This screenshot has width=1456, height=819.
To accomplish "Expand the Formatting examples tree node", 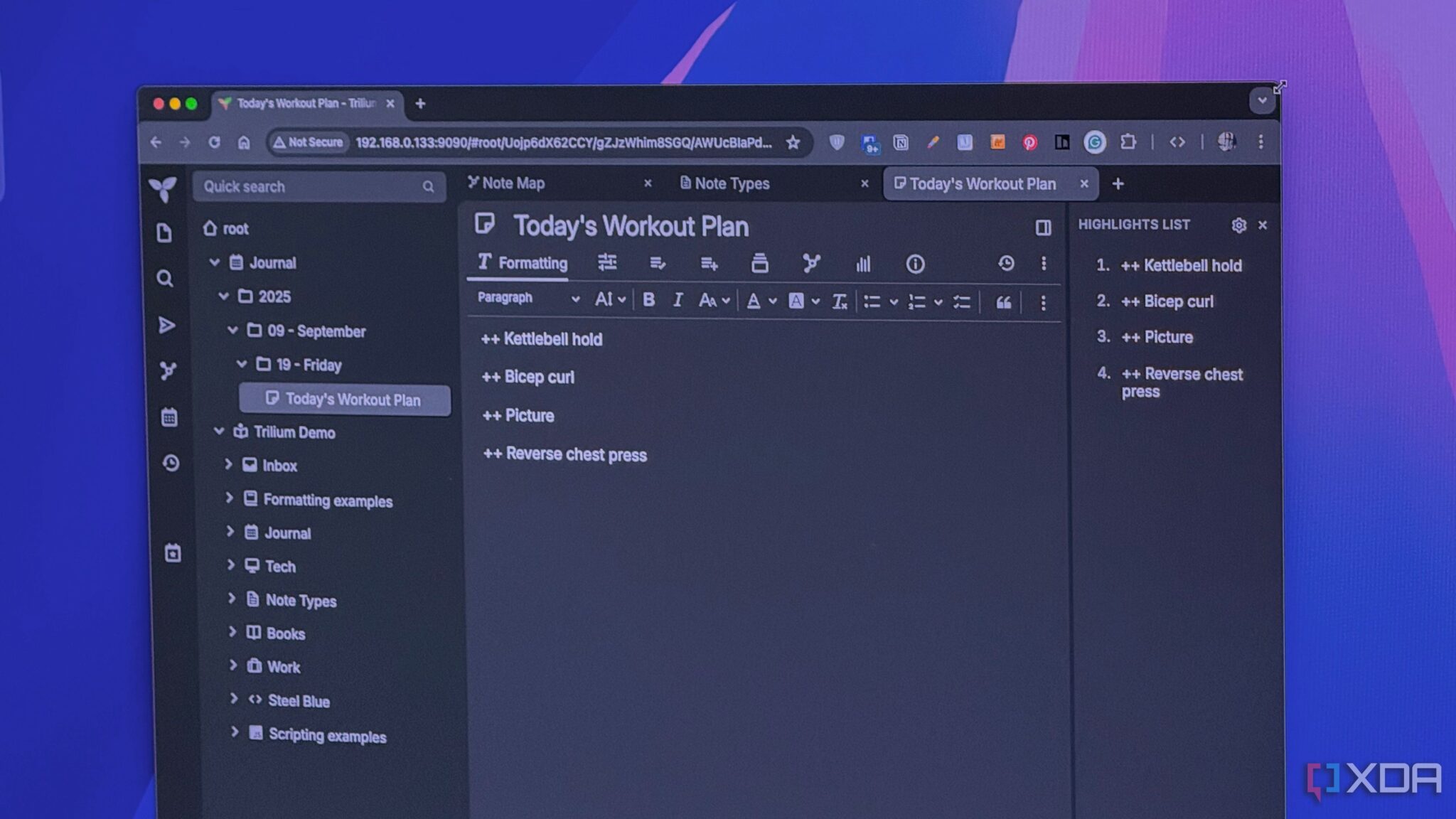I will 229,498.
